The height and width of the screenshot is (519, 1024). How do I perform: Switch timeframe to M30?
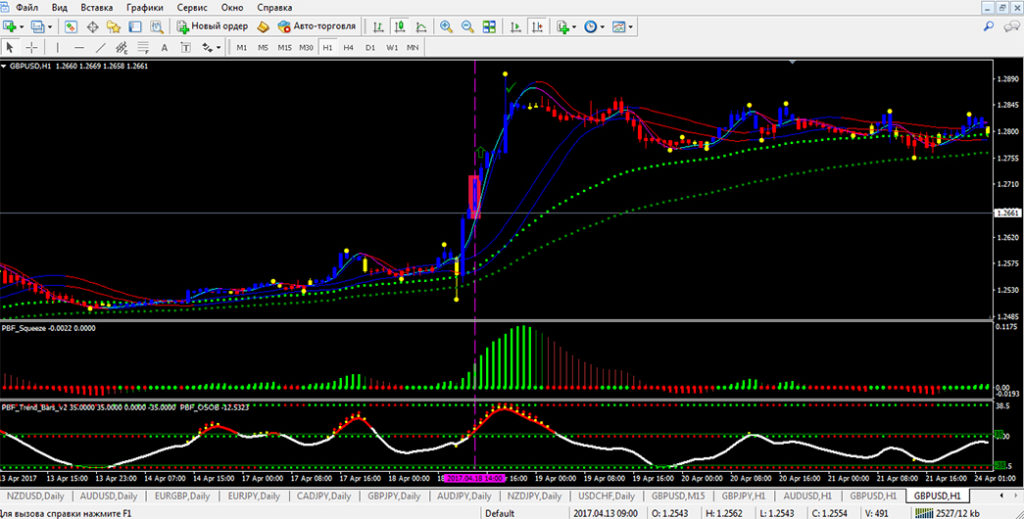point(306,48)
